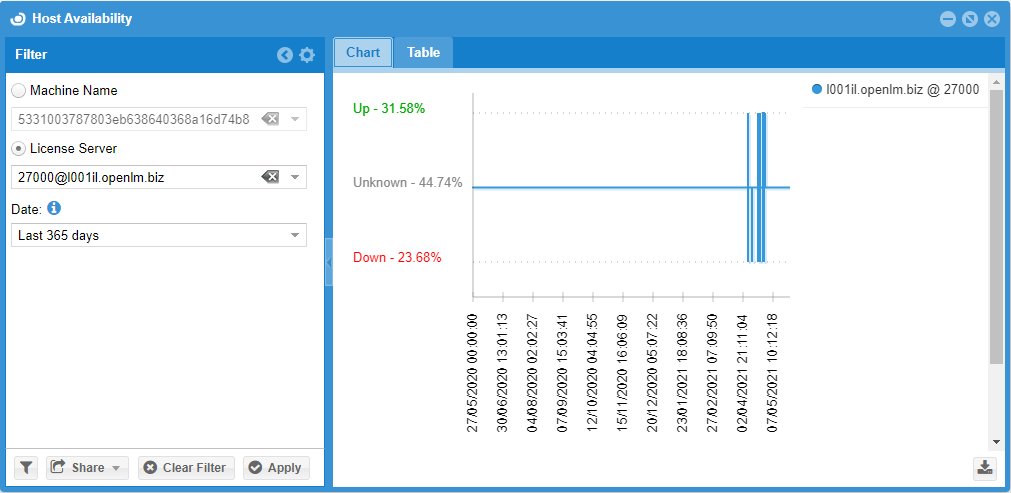Screen dimensions: 1011x493
Task: Switch to the Table tab
Action: 423,52
